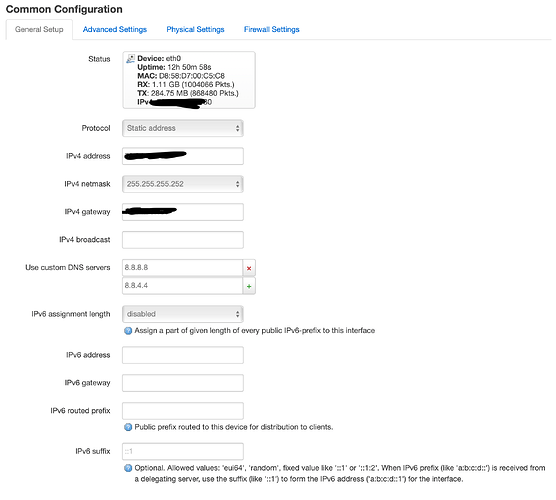Focus the IPv6 gateway input
556x500 pixels.
tap(183, 383)
